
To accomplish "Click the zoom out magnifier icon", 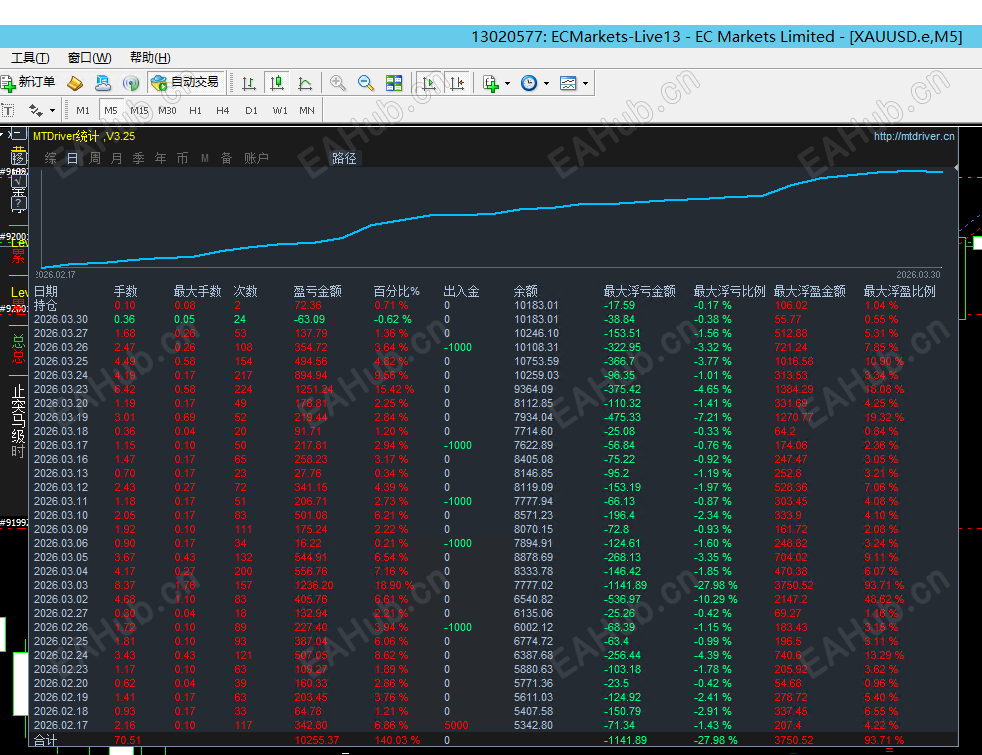I will tap(366, 83).
